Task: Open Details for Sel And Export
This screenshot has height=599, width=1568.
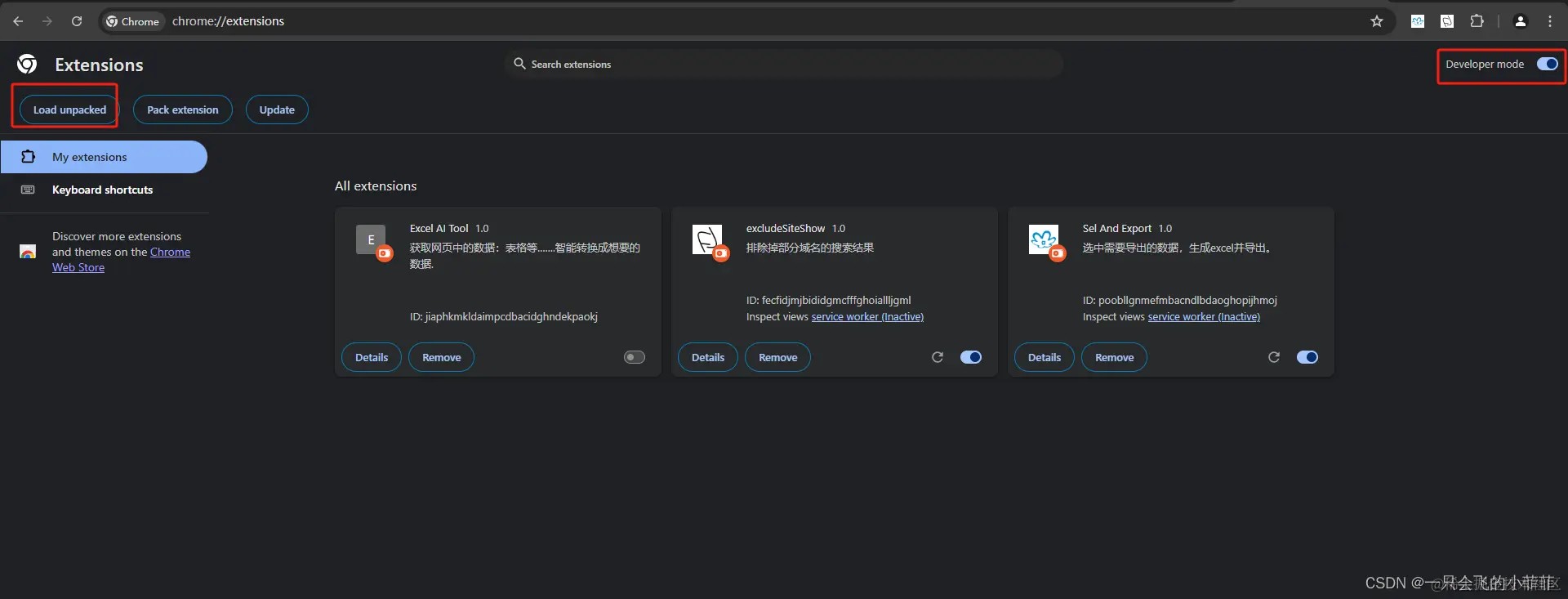Action: [x=1045, y=357]
